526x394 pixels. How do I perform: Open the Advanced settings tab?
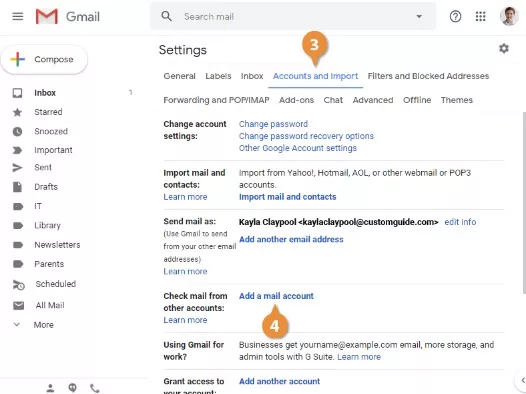[373, 100]
